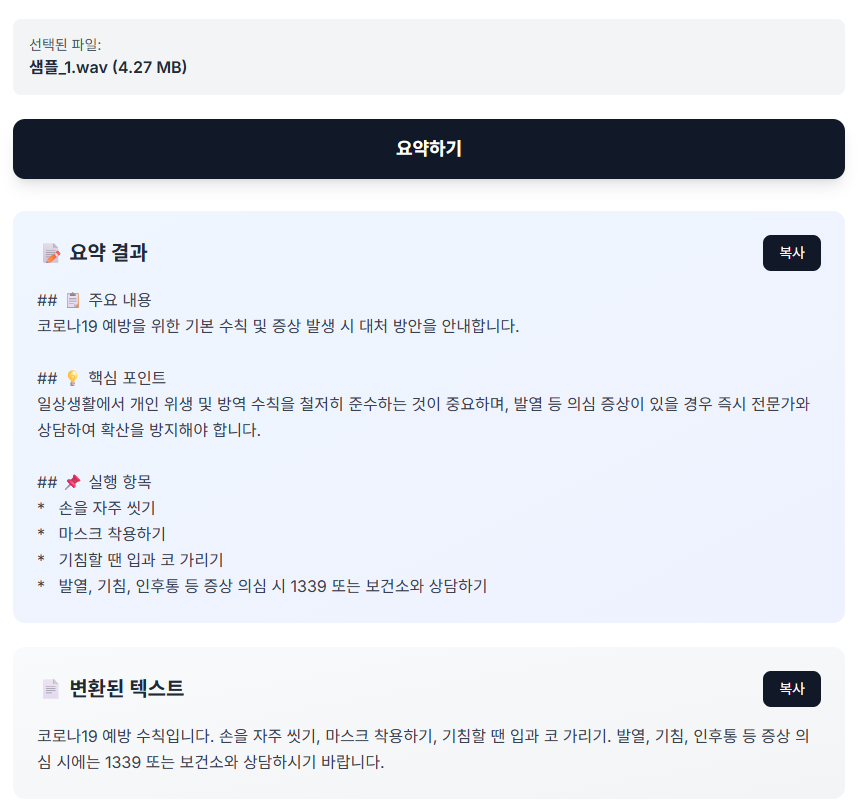Click the 요약하기 button
Image resolution: width=858 pixels, height=808 pixels.
[428, 149]
